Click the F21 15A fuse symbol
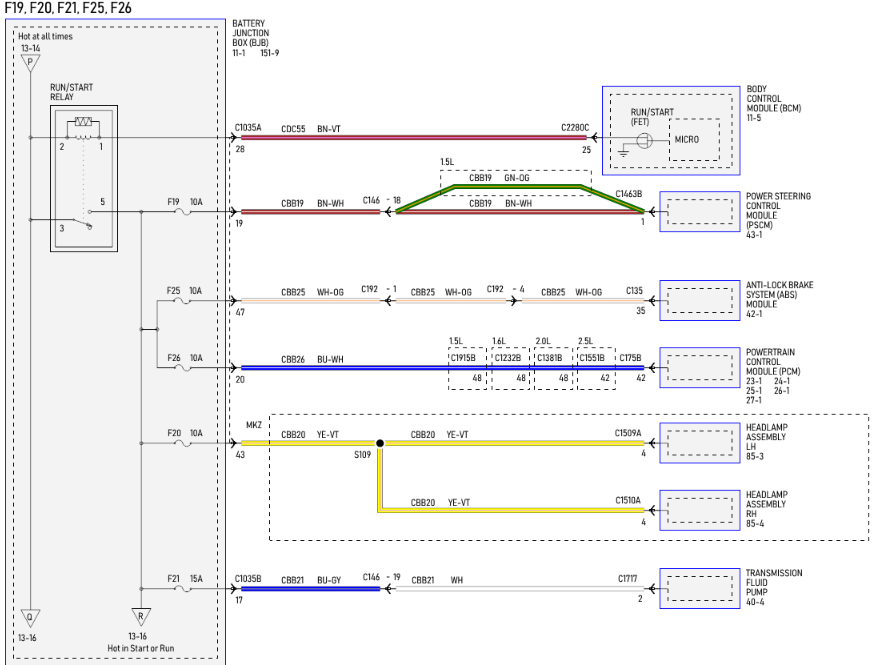 click(x=183, y=589)
